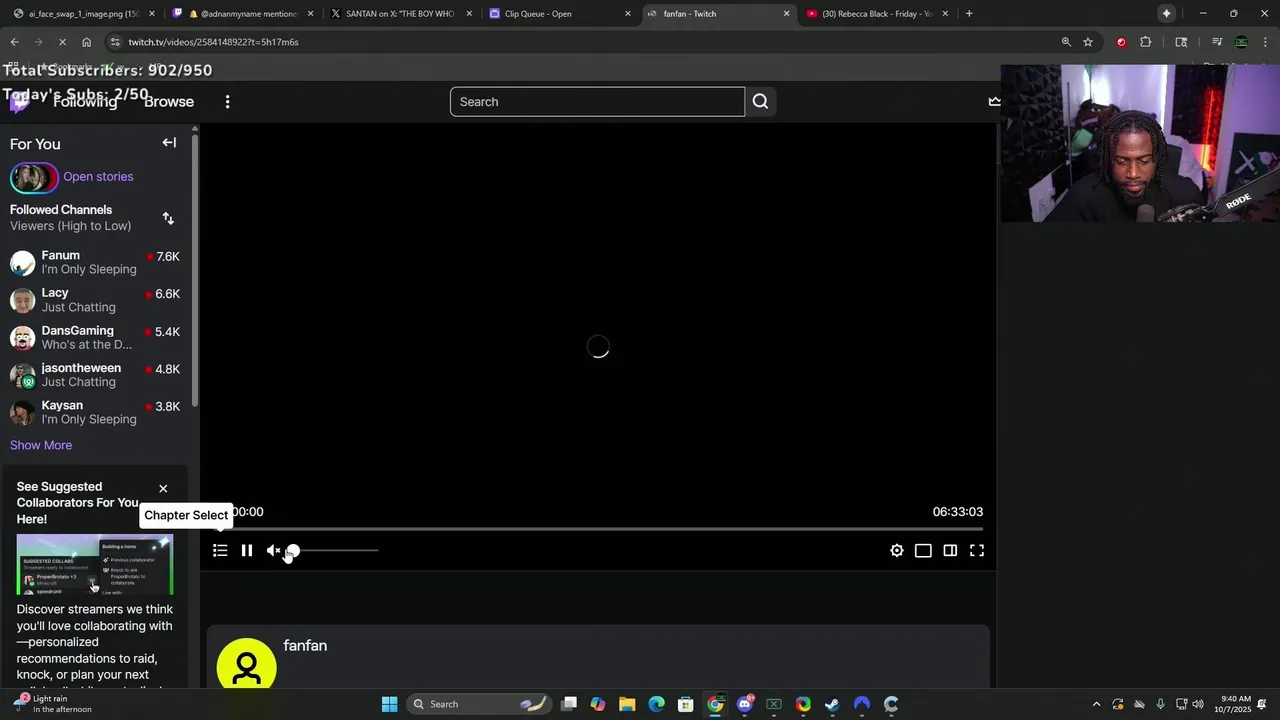Open the suggested collabs preview image
Viewport: 1280px width, 720px height.
tap(95, 565)
